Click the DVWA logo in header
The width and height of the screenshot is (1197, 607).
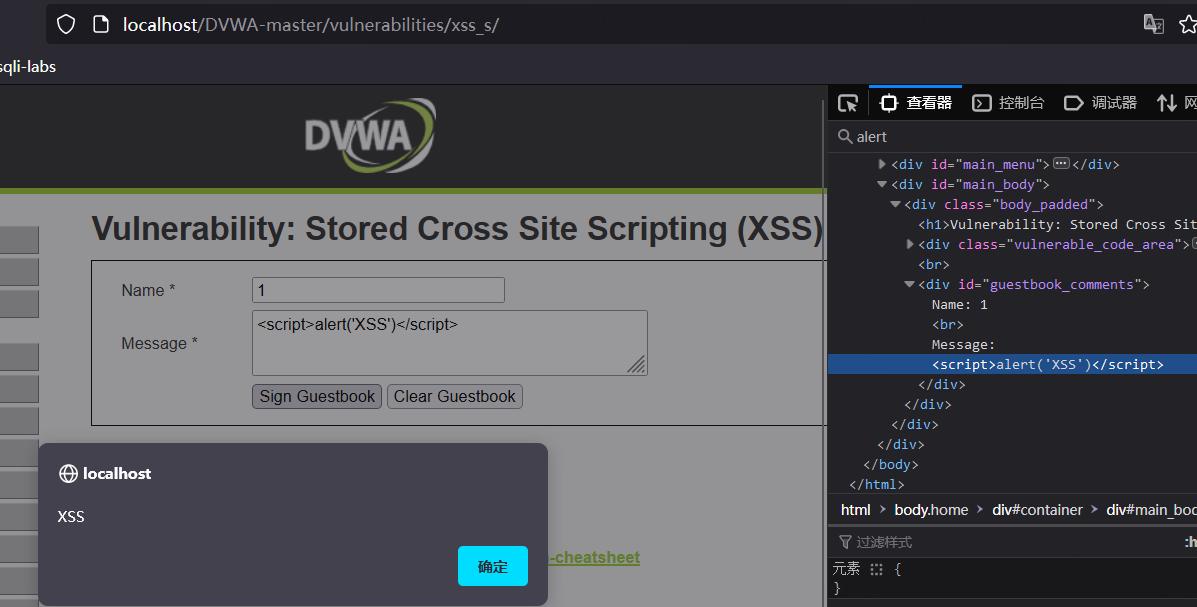[370, 135]
